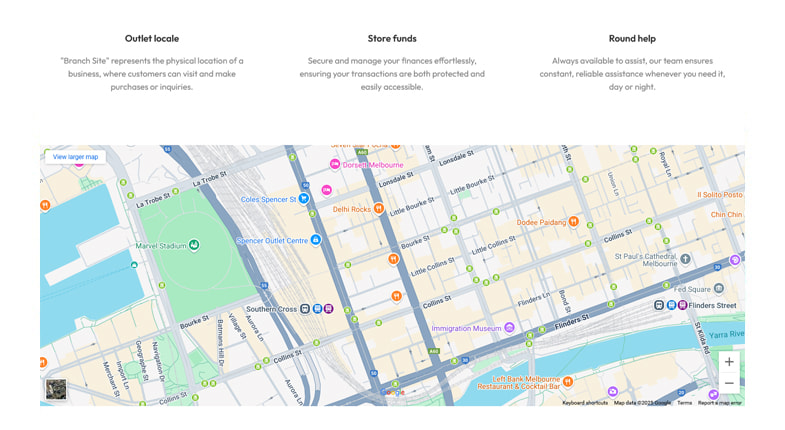The height and width of the screenshot is (430, 785).
Task: Select the Marvel Stadium marker icon
Action: click(x=194, y=245)
